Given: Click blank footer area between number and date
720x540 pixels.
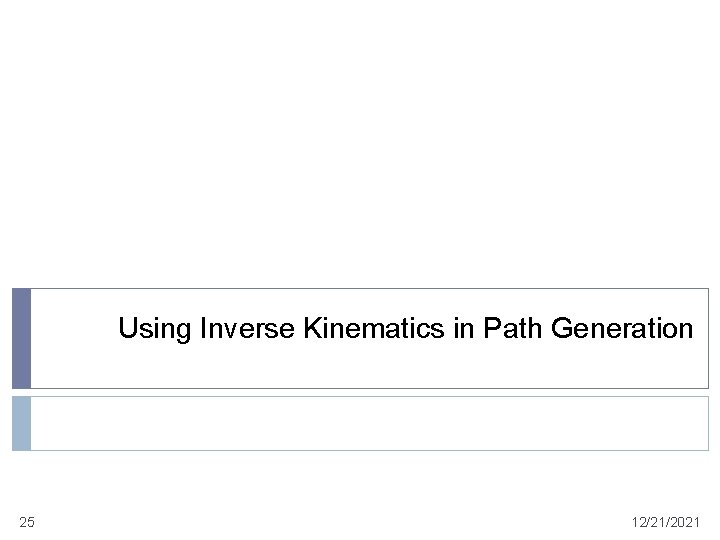Looking at the screenshot, I should coord(340,522).
